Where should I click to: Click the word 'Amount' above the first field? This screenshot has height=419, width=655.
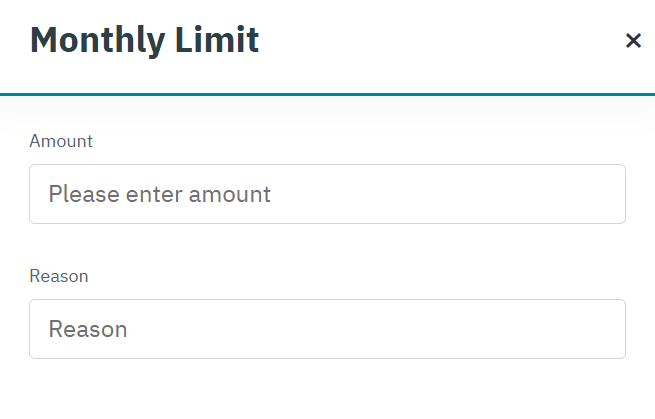(x=61, y=141)
